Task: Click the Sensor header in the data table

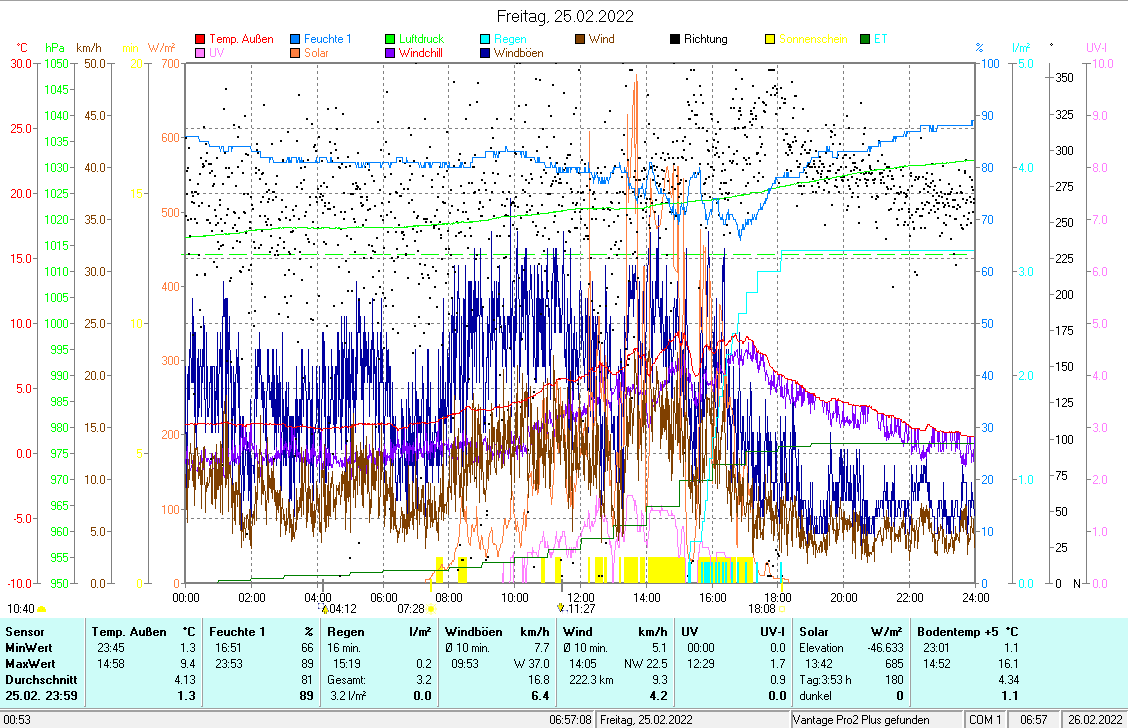Action: tap(24, 632)
